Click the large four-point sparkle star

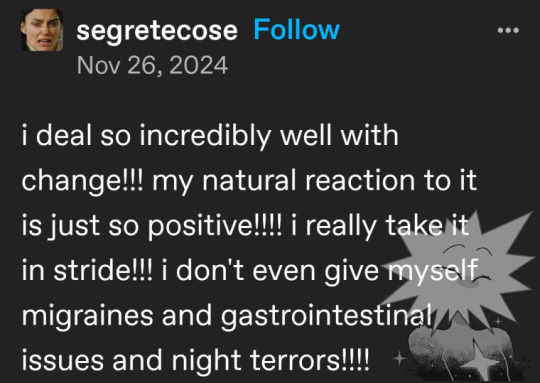479,360
